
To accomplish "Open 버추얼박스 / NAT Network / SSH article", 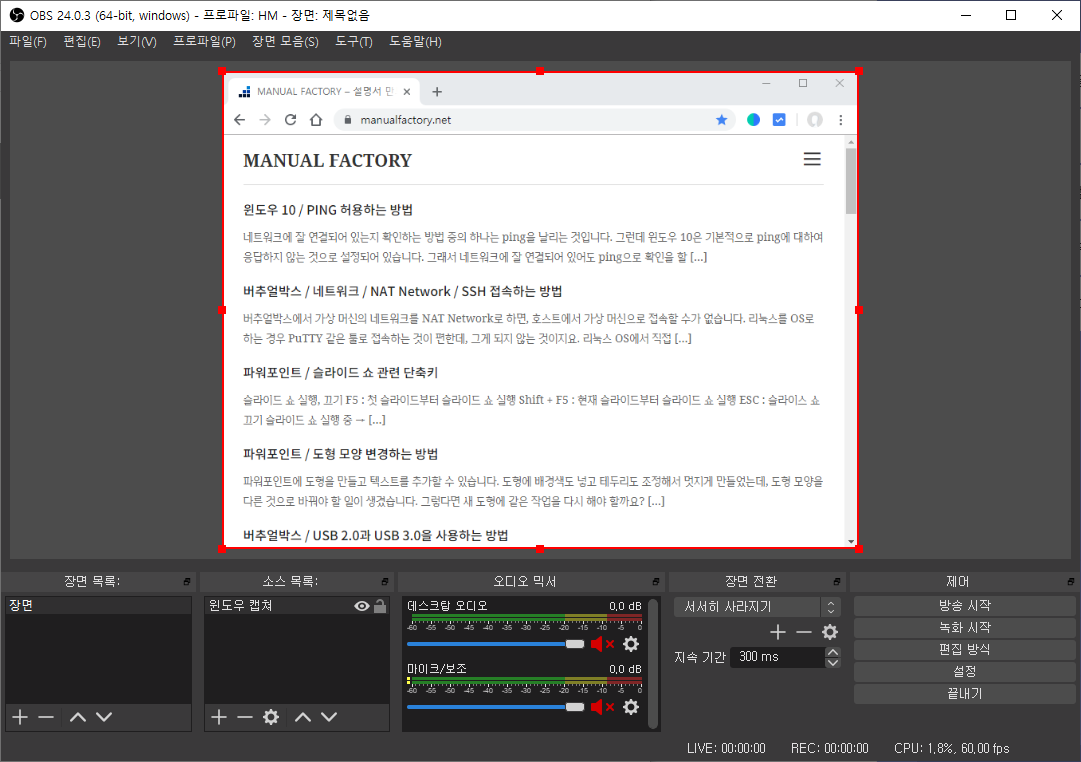I will 403,291.
